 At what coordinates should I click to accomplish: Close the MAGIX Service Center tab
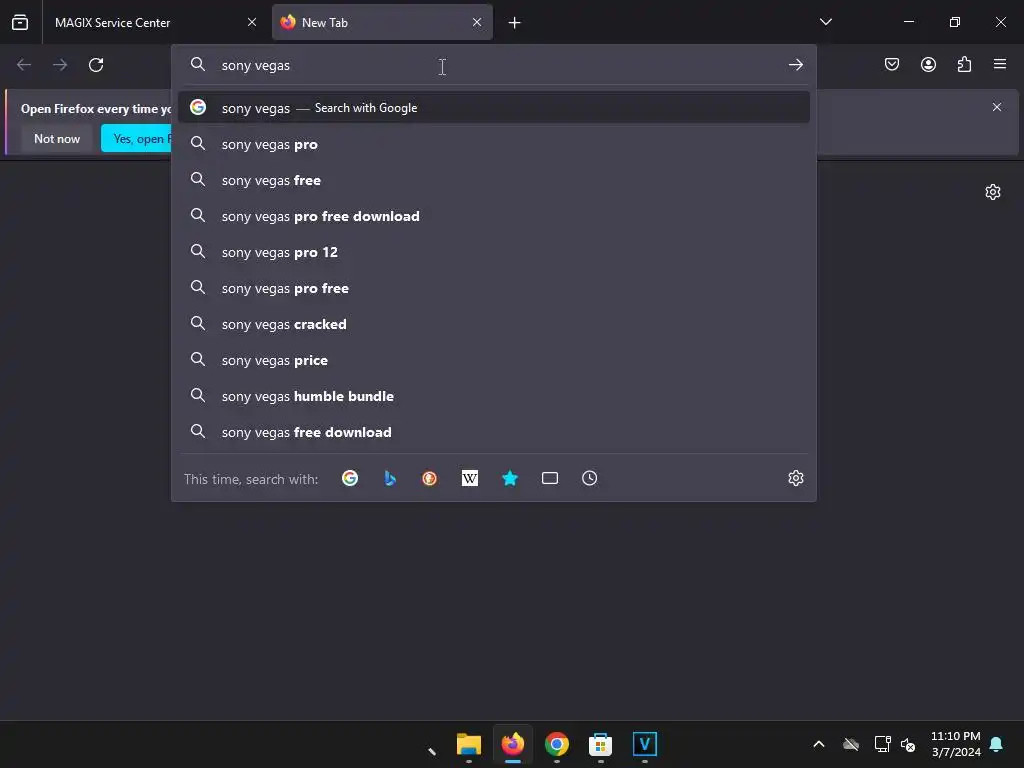click(x=252, y=22)
